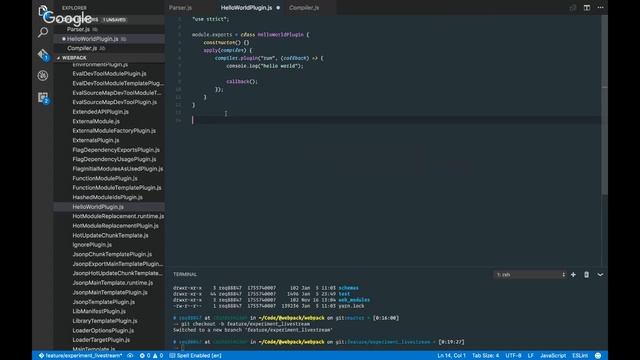This screenshot has width=640, height=360.
Task: Click LF line ending indicator
Action: tap(531, 356)
